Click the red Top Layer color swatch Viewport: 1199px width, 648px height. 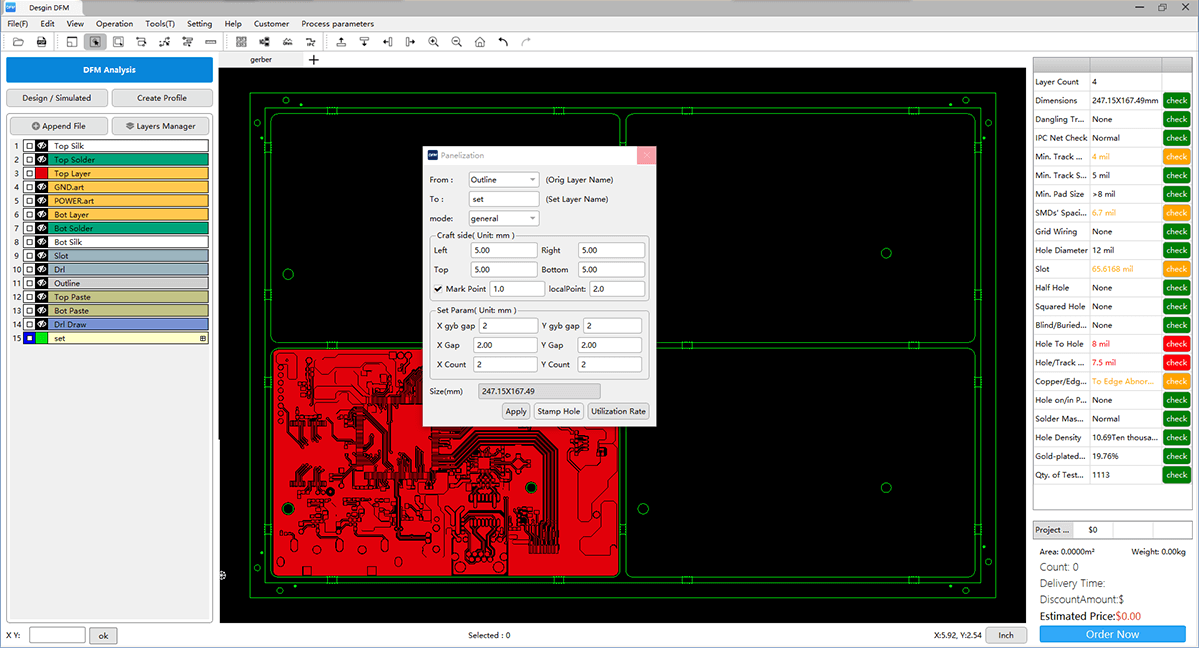(x=42, y=174)
